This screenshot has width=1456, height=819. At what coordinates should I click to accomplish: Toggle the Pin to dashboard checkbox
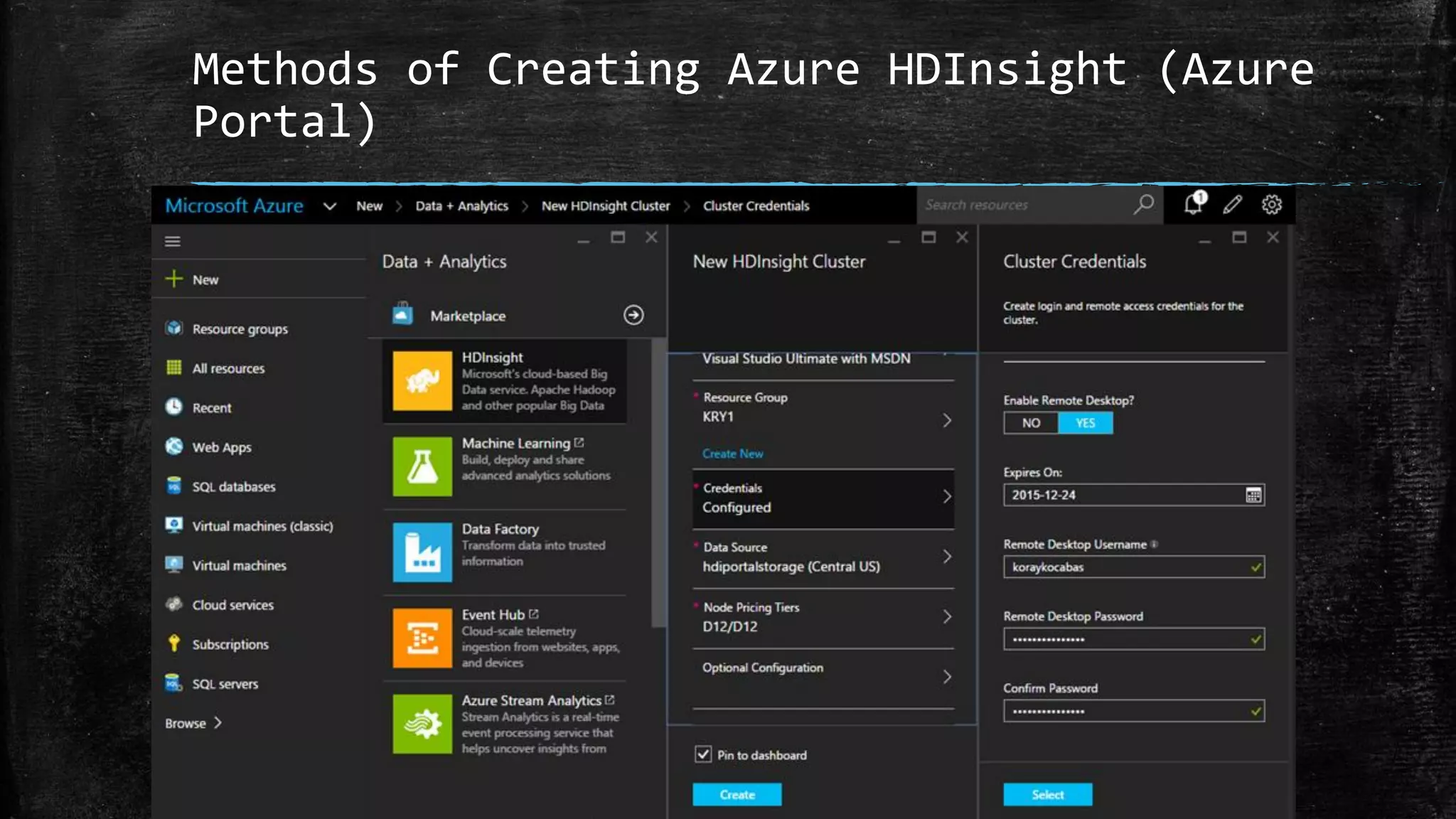[703, 754]
